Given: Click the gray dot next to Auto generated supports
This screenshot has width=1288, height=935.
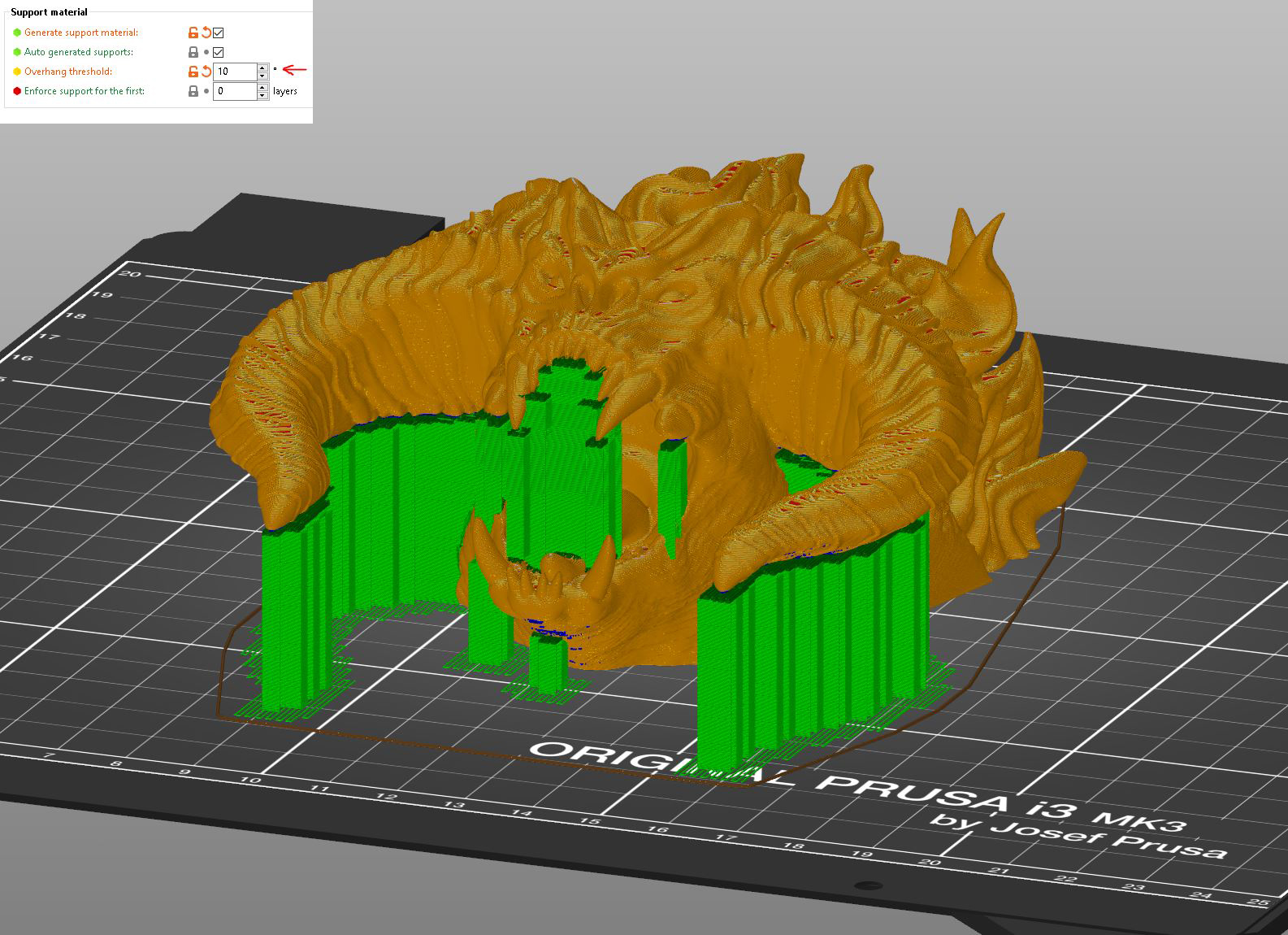Looking at the screenshot, I should 206,52.
